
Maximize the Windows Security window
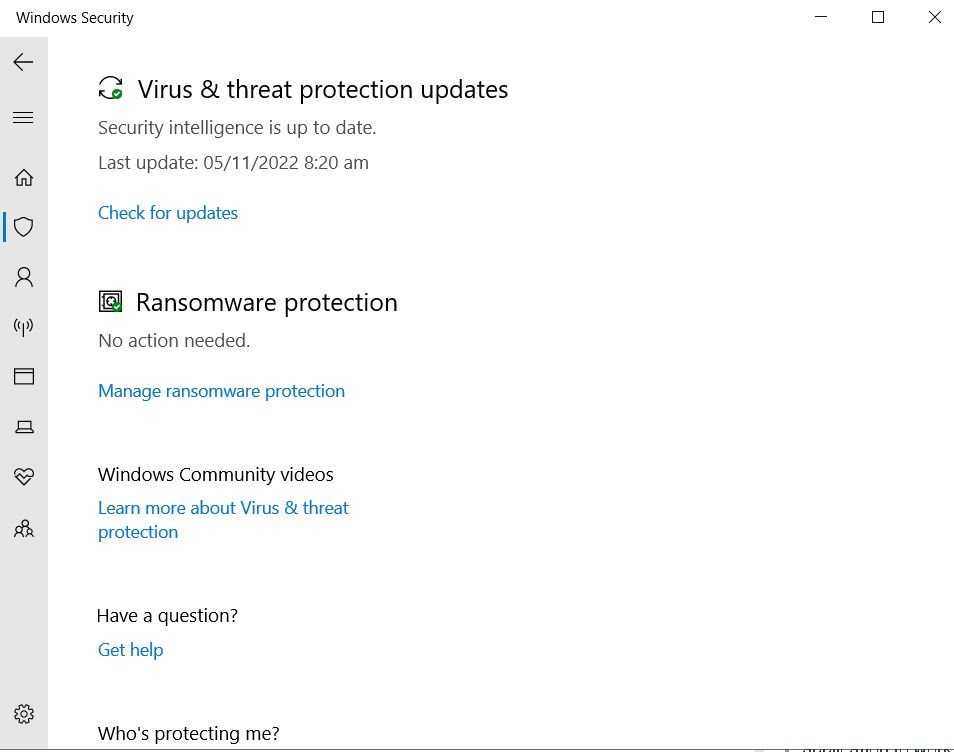(x=878, y=17)
